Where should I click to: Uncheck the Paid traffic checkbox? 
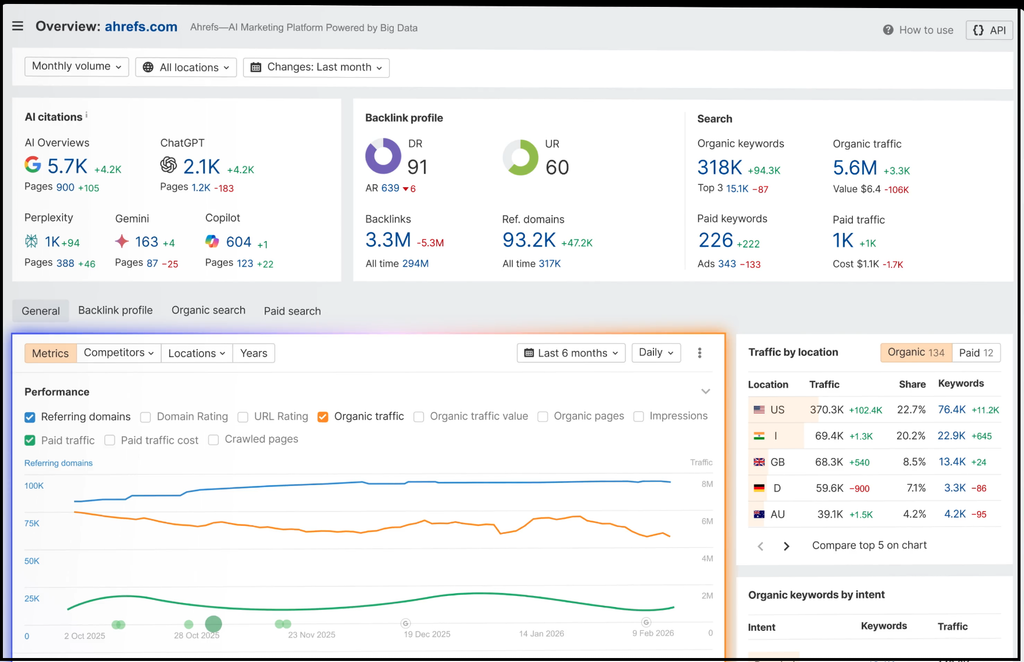(30, 441)
